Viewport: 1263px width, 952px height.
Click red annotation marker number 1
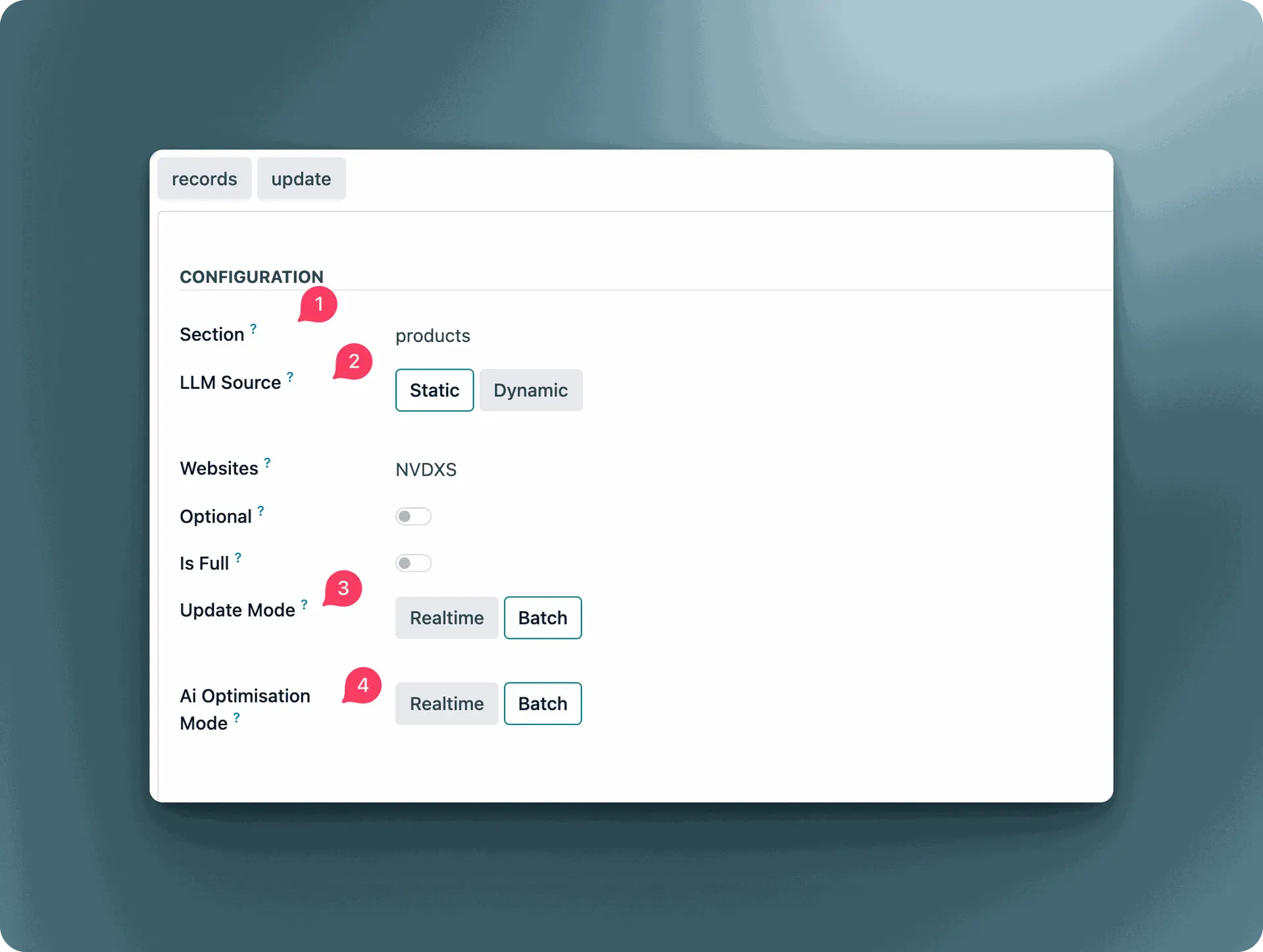tap(318, 304)
